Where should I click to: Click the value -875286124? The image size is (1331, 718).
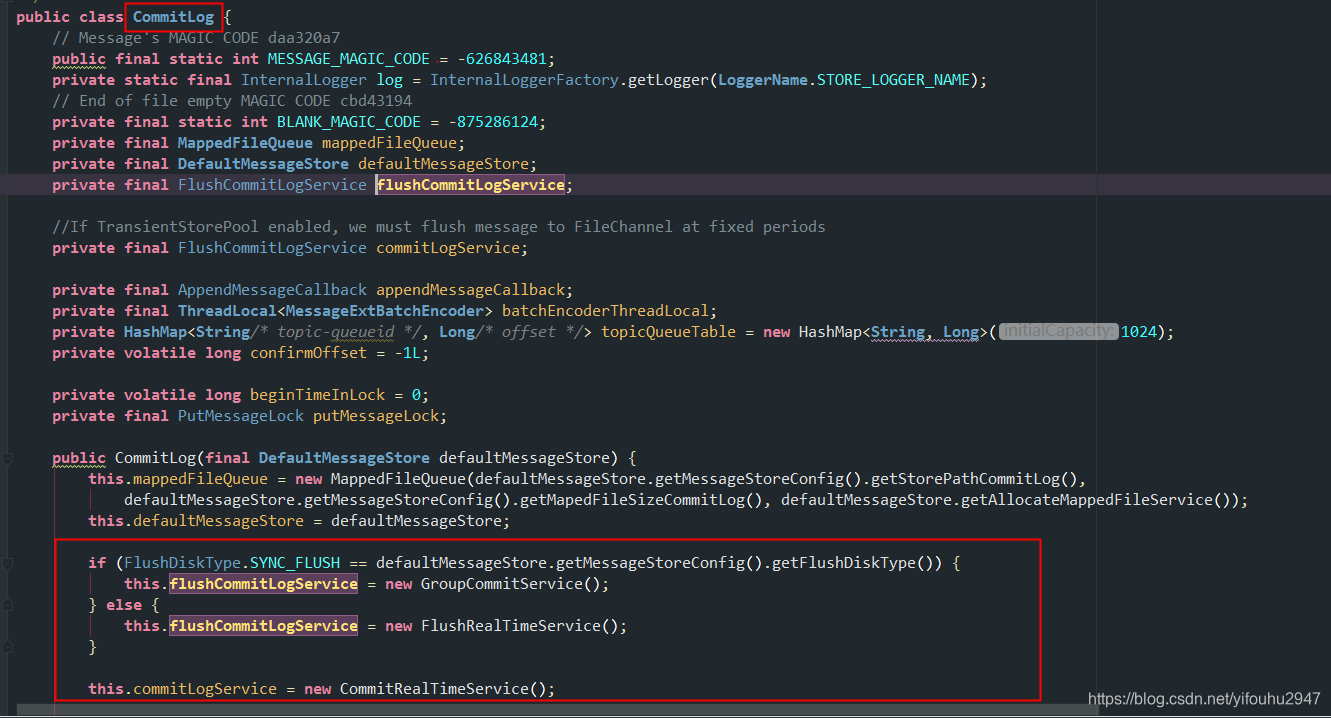493,122
